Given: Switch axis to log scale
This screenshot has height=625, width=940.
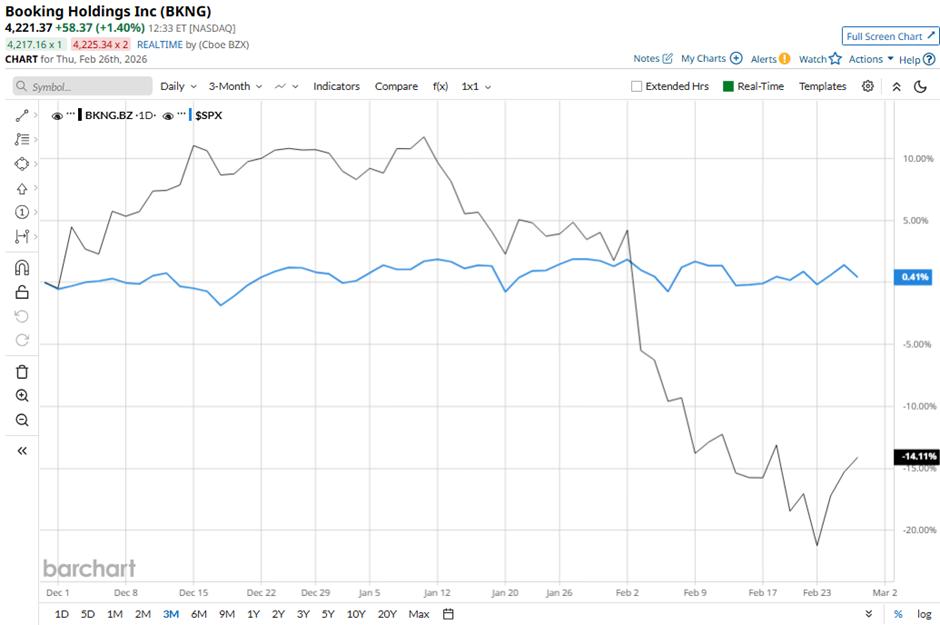Looking at the screenshot, I should pos(924,614).
